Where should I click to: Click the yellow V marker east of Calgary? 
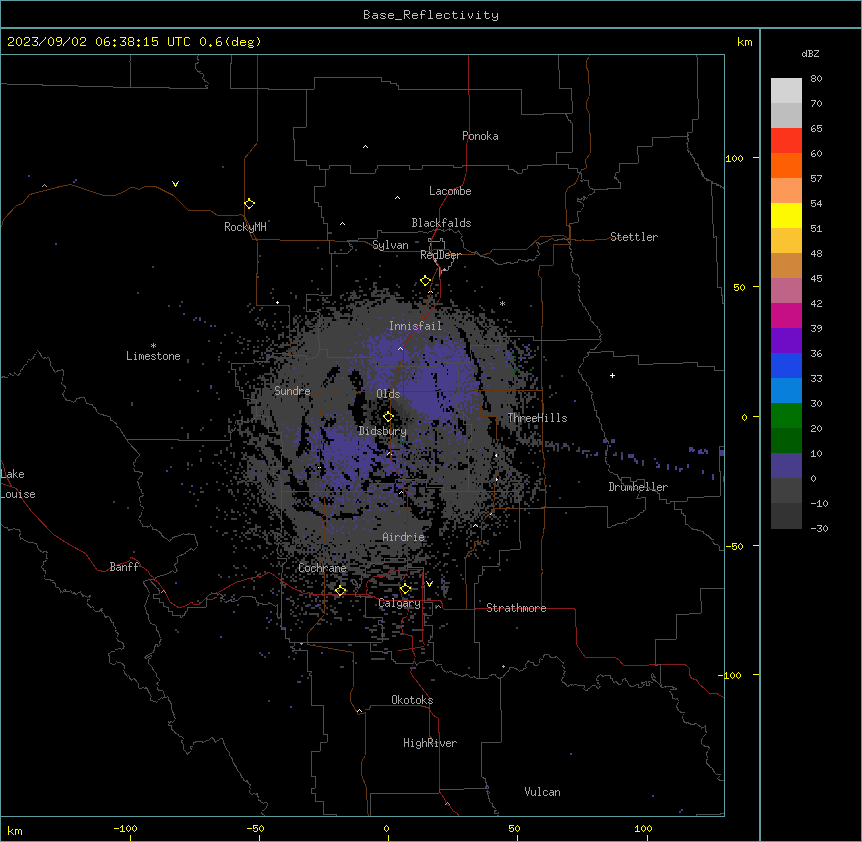(429, 584)
